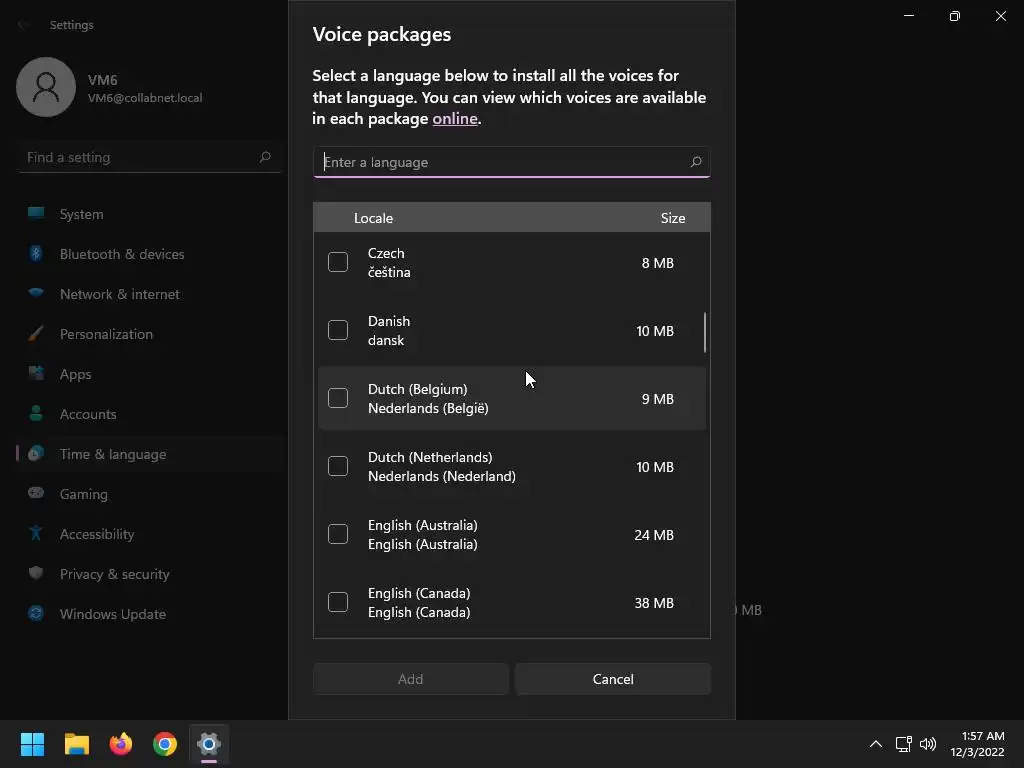Click the Locale column header
Image resolution: width=1024 pixels, height=768 pixels.
tap(374, 218)
